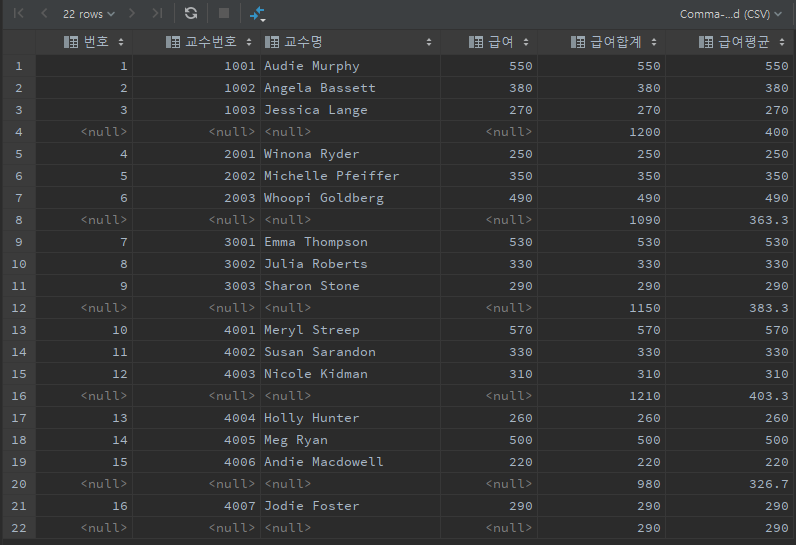The image size is (796, 545).
Task: Select the Meg Ryan cell
Action: pos(350,440)
